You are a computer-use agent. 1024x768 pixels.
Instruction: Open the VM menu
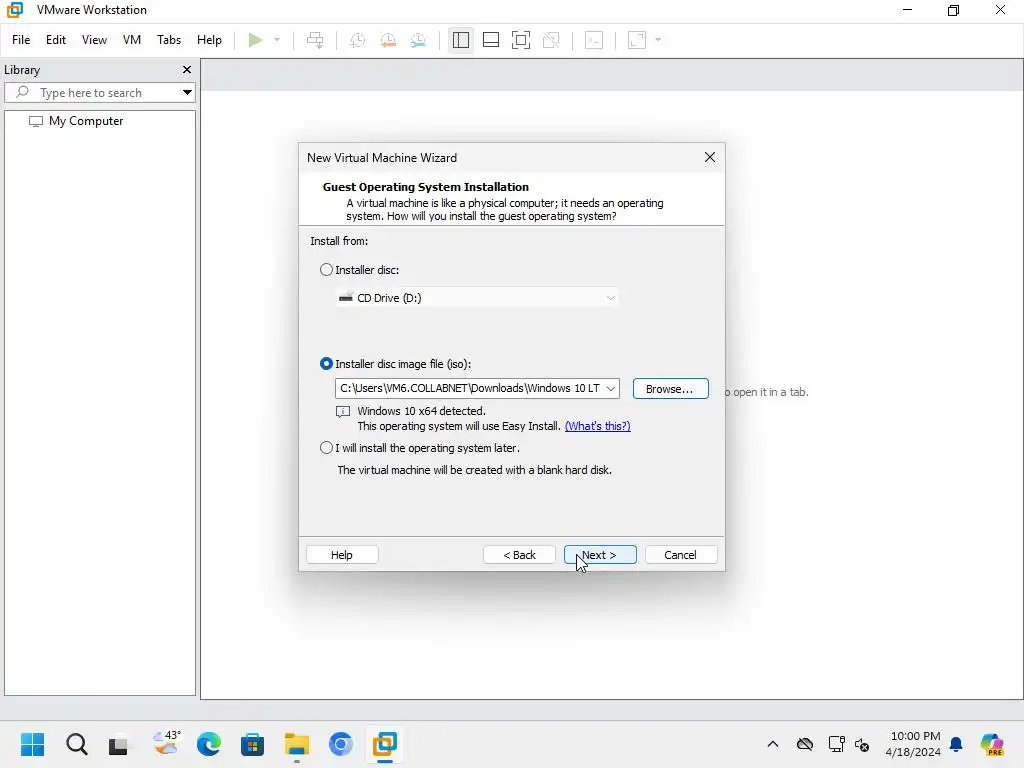pyautogui.click(x=132, y=40)
